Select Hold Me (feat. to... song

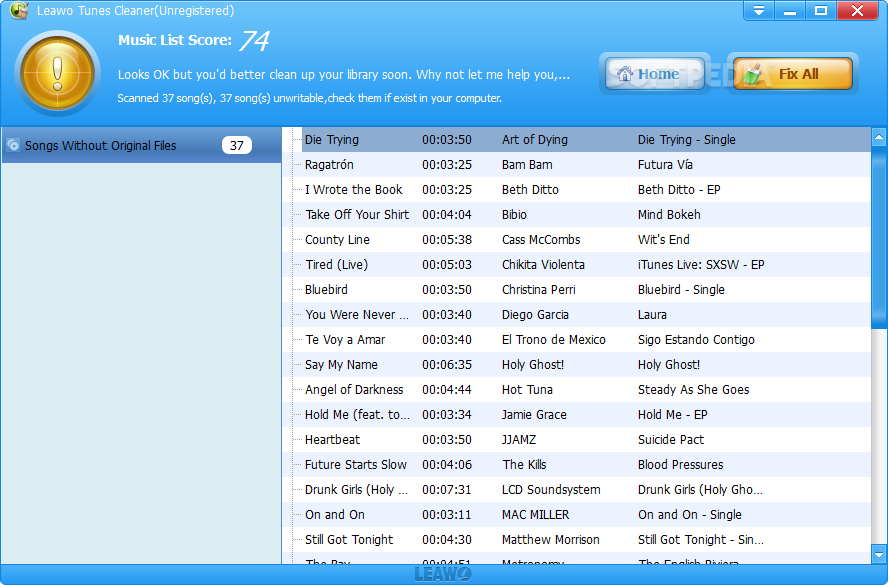tap(357, 415)
